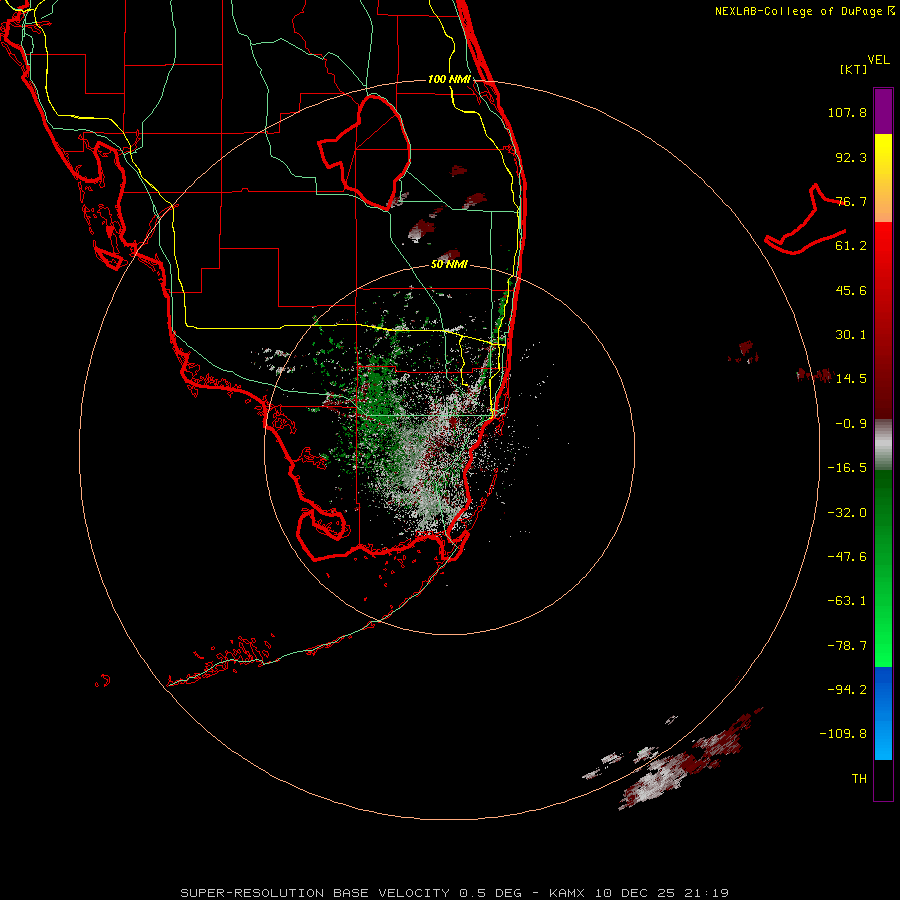Click the black TH segment of color bar
The height and width of the screenshot is (900, 900).
click(x=883, y=779)
